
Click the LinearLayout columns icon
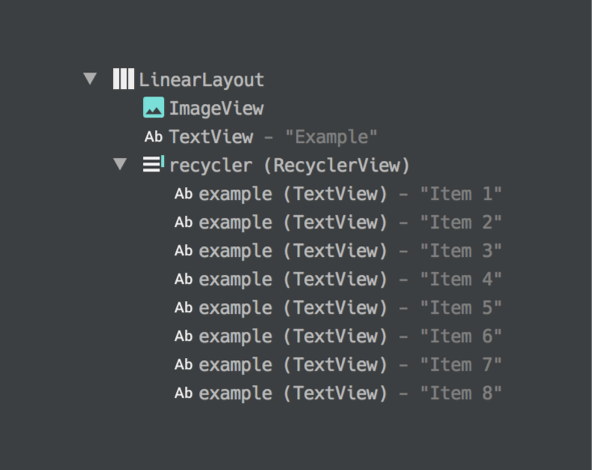[123, 79]
